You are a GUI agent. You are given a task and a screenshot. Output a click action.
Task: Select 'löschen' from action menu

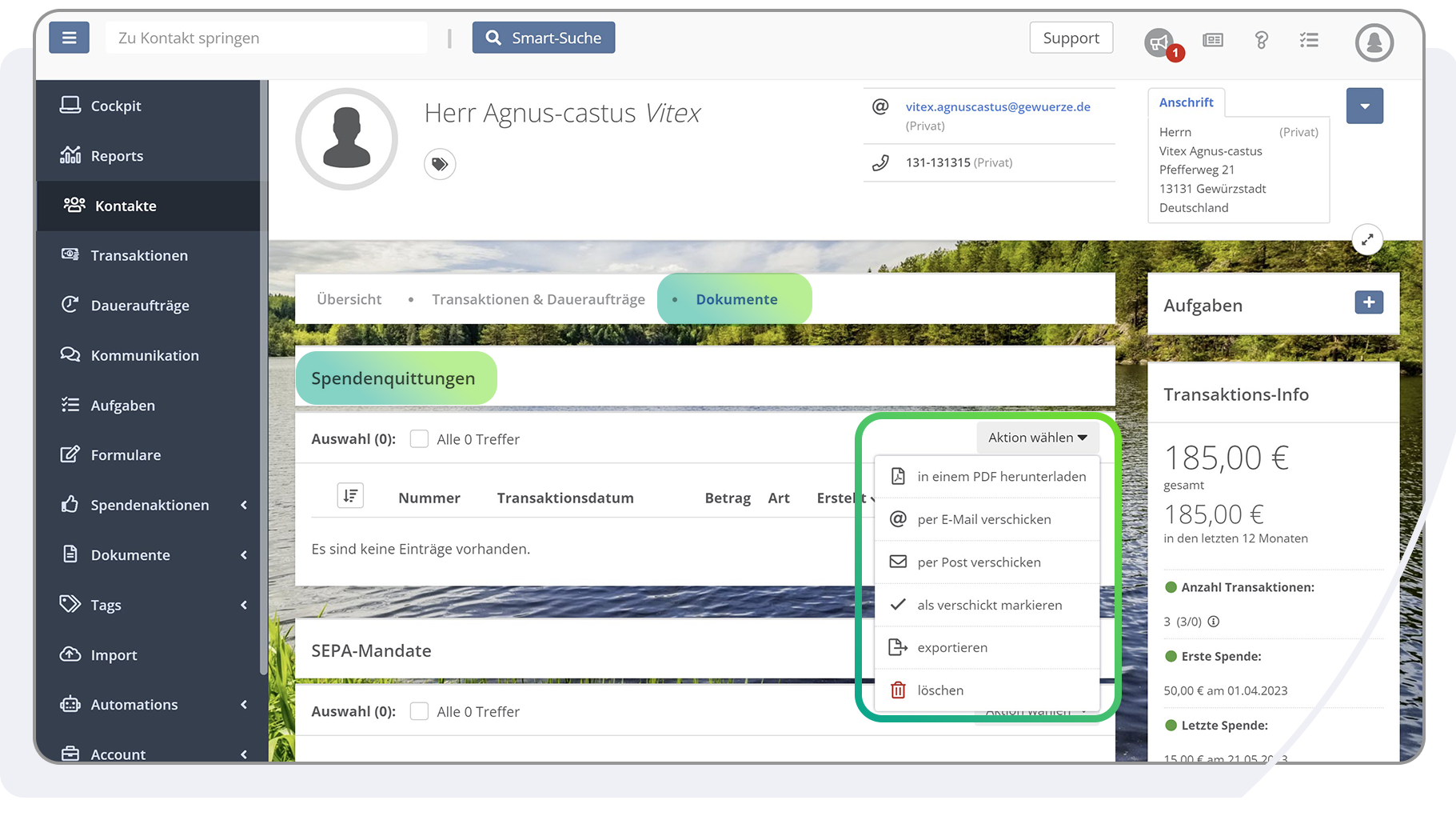(x=987, y=690)
